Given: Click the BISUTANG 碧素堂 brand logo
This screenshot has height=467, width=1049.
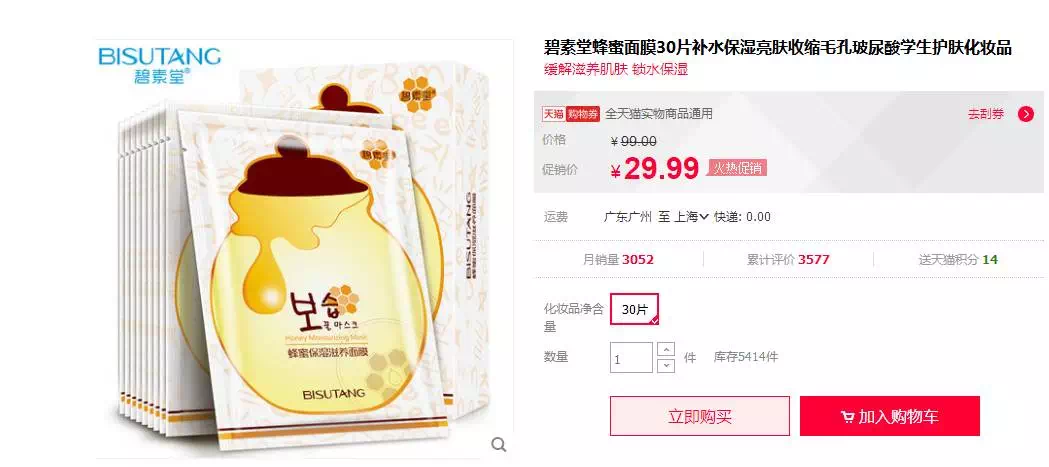Looking at the screenshot, I should pyautogui.click(x=159, y=65).
